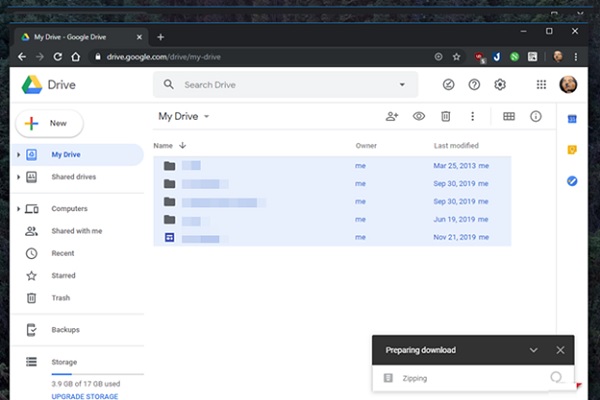This screenshot has width=600, height=400.
Task: Click the Chrome profile avatar in toolbar
Action: [x=558, y=57]
